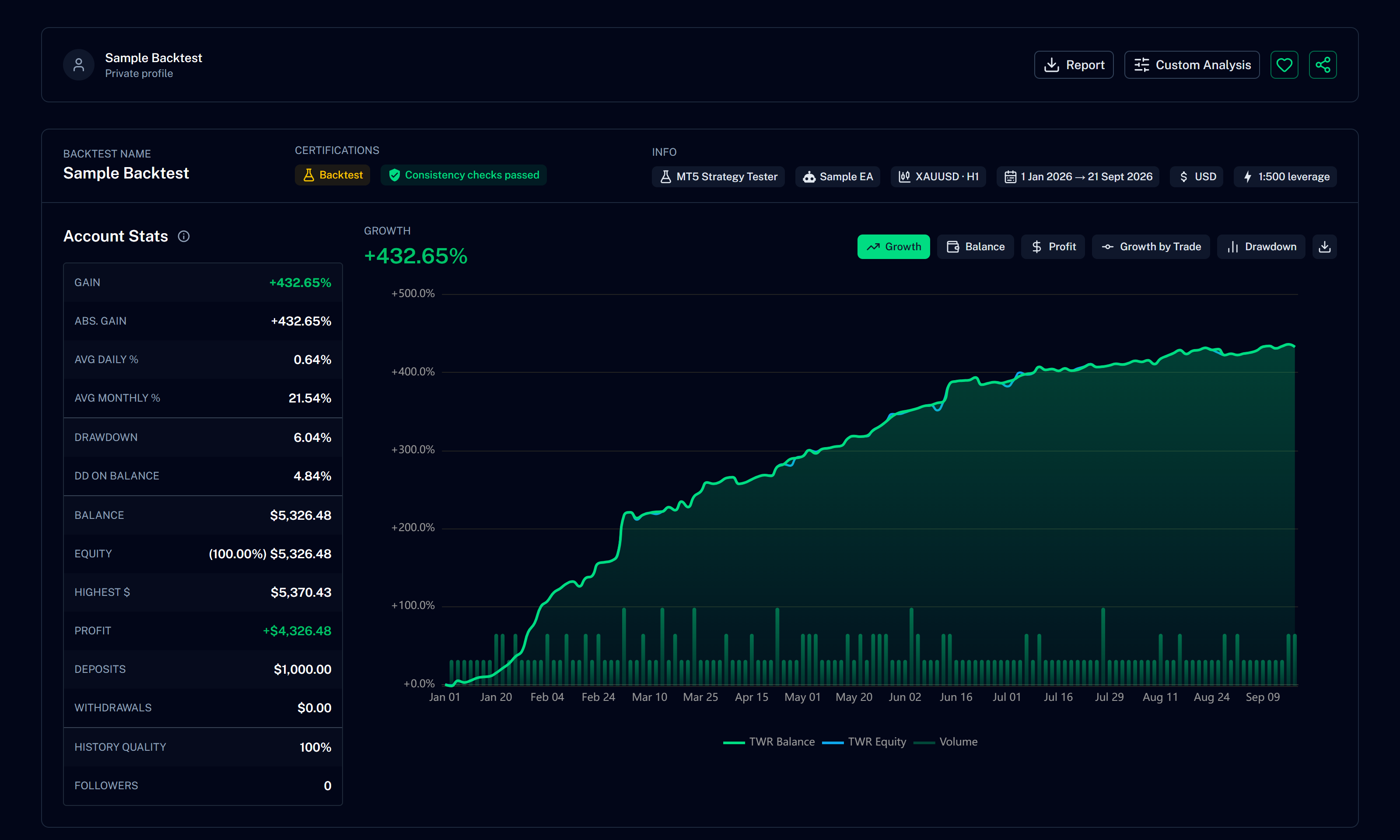The height and width of the screenshot is (840, 1400).
Task: Click the dollar icon beside USD
Action: point(1183,177)
